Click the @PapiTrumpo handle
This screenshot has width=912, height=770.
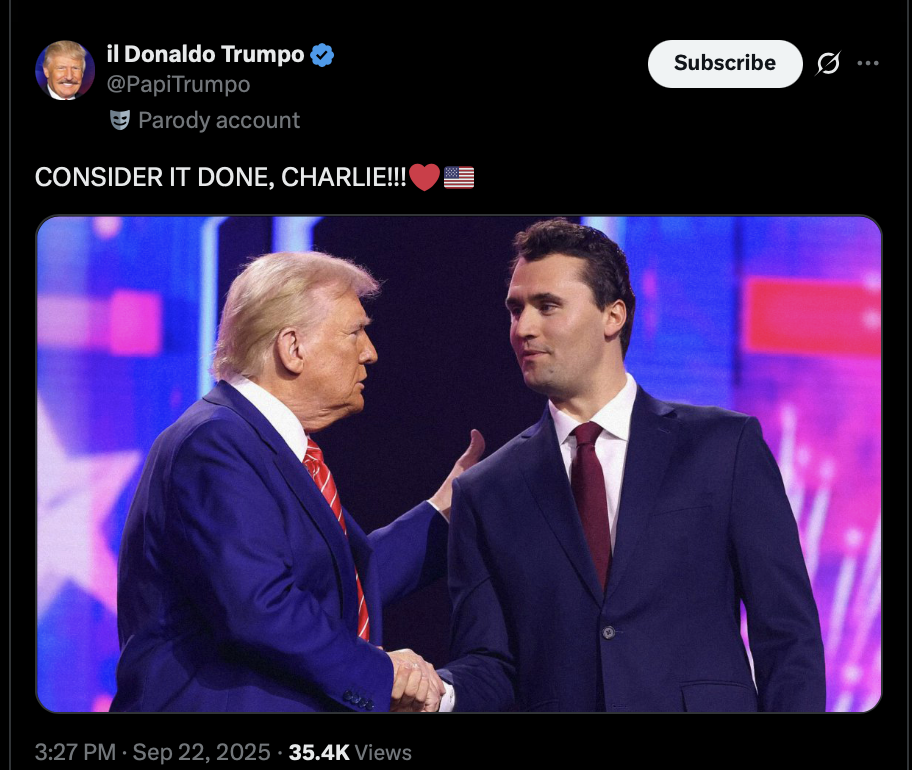[178, 85]
